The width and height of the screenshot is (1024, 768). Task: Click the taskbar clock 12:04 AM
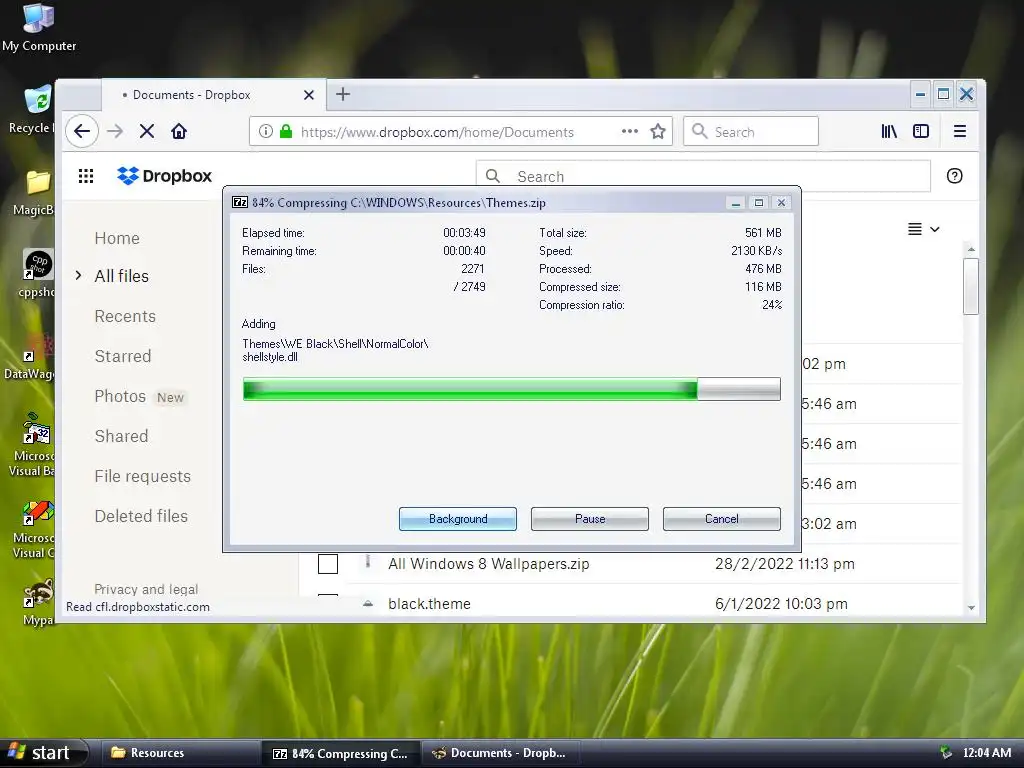click(987, 753)
